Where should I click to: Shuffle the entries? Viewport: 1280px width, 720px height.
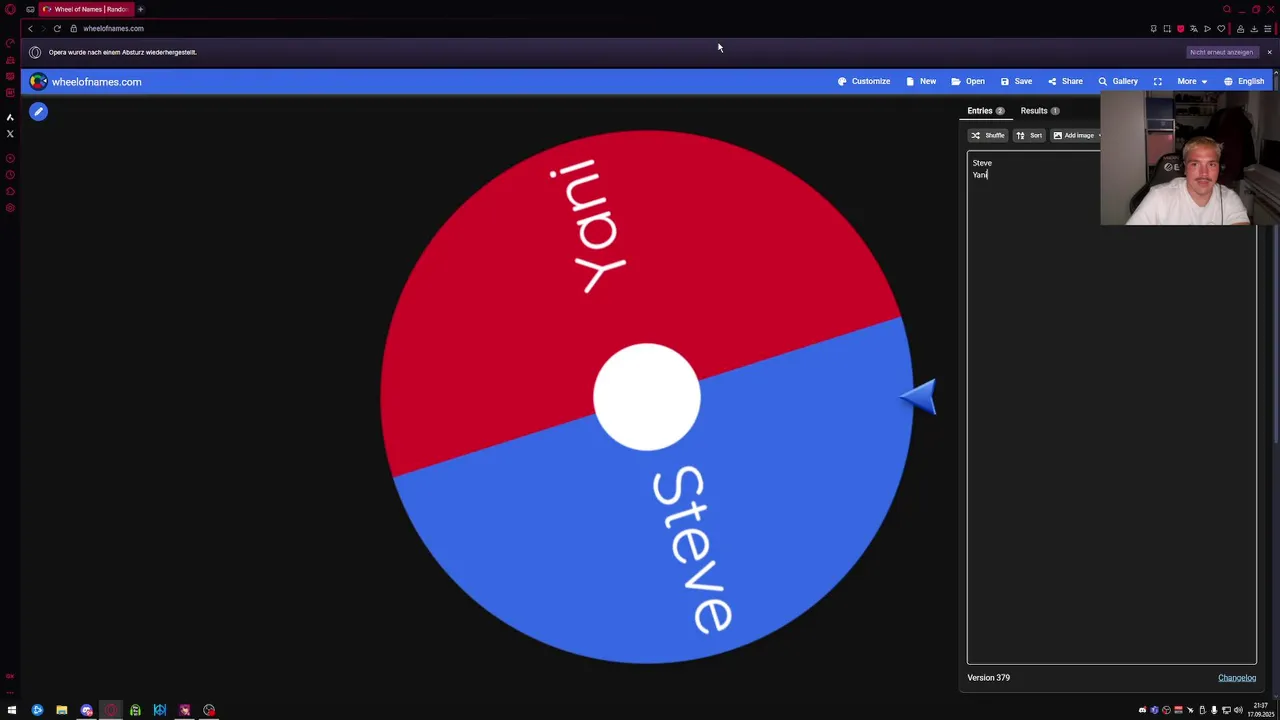tap(987, 135)
